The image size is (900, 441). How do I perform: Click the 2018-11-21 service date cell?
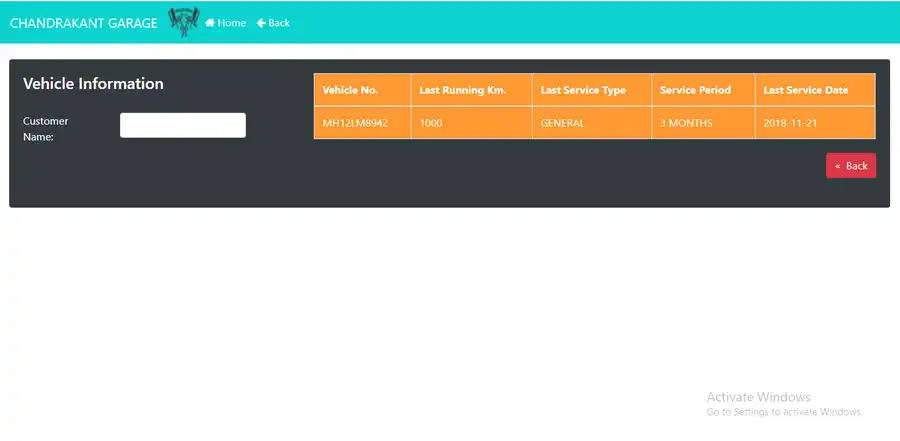tap(790, 123)
